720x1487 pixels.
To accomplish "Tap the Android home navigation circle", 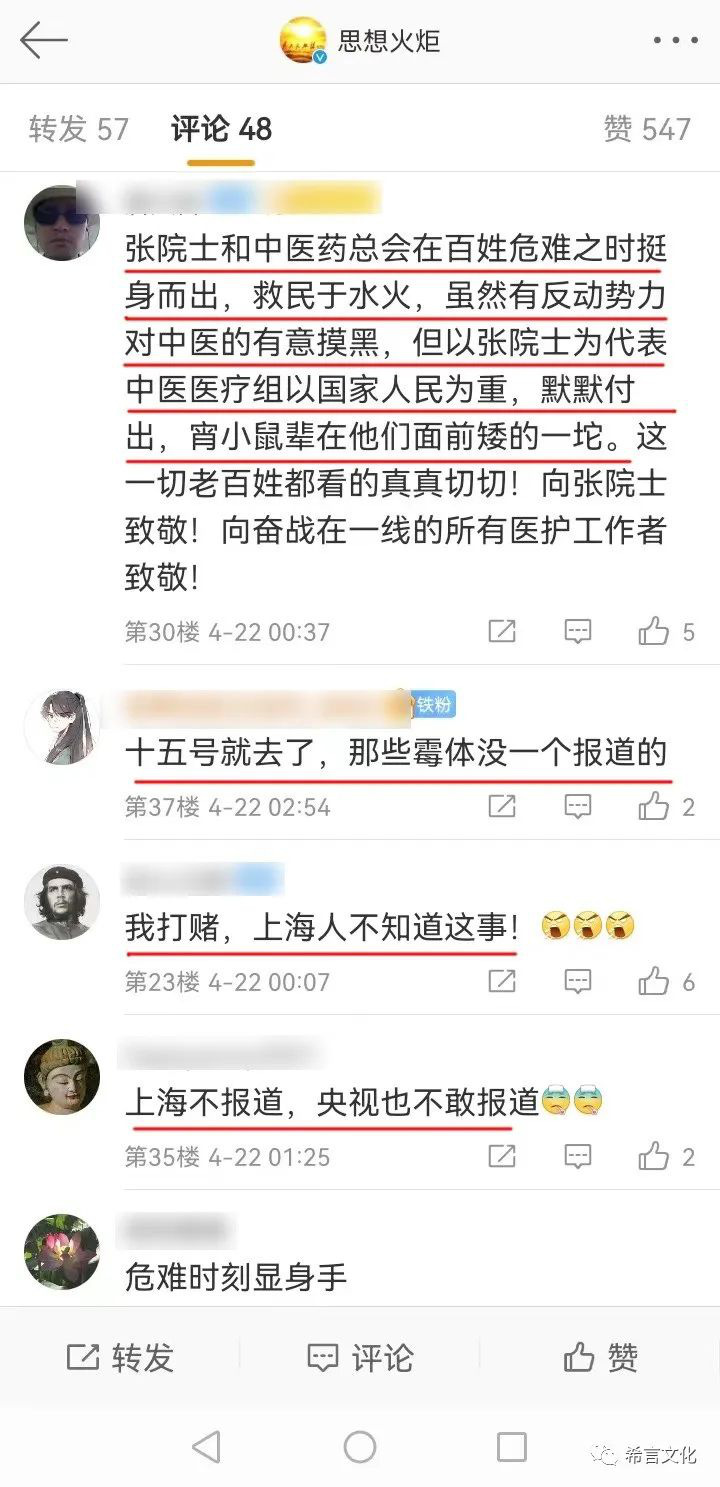I will pos(360,1446).
